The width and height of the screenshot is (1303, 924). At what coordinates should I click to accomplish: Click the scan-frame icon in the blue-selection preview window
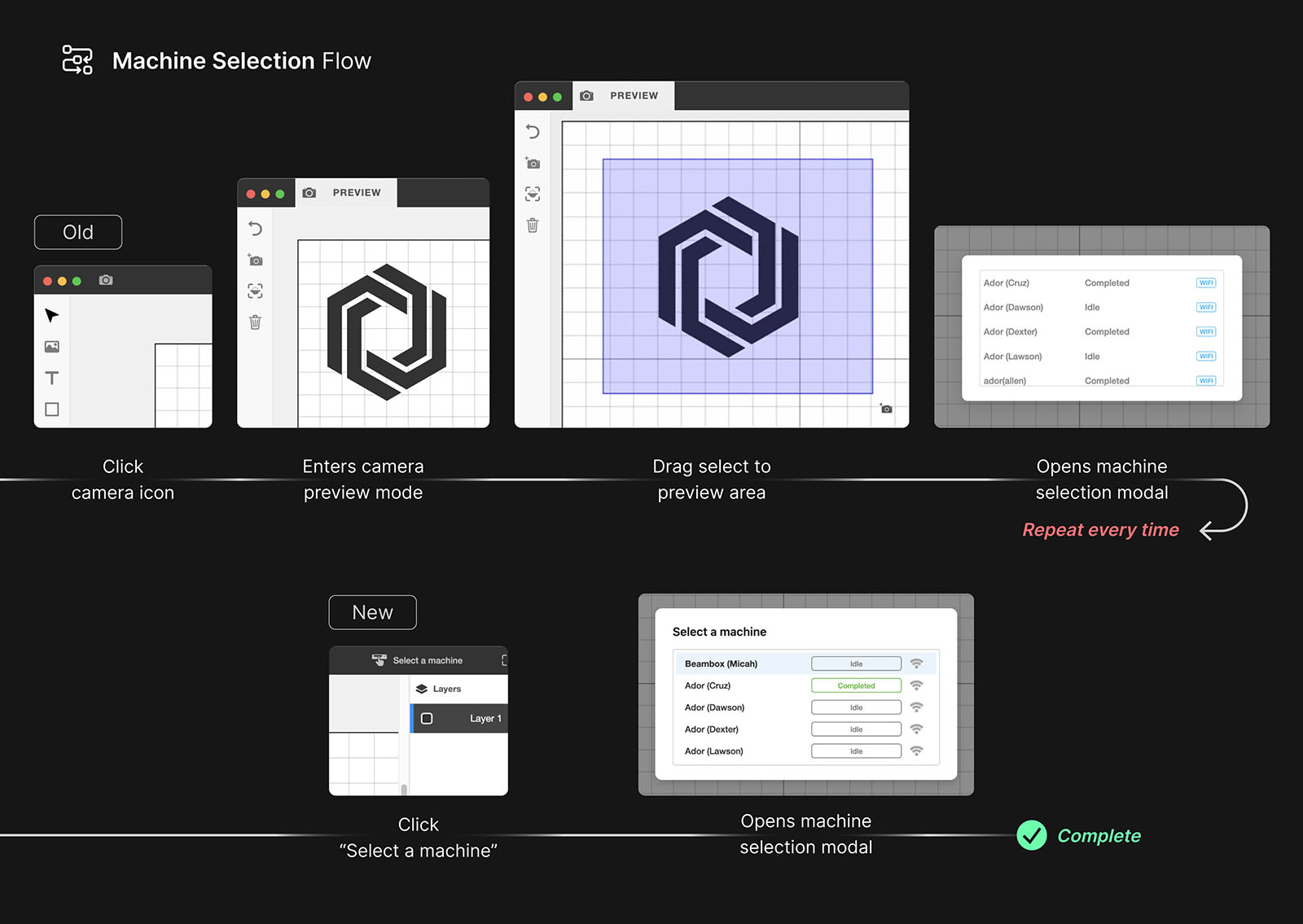point(533,194)
